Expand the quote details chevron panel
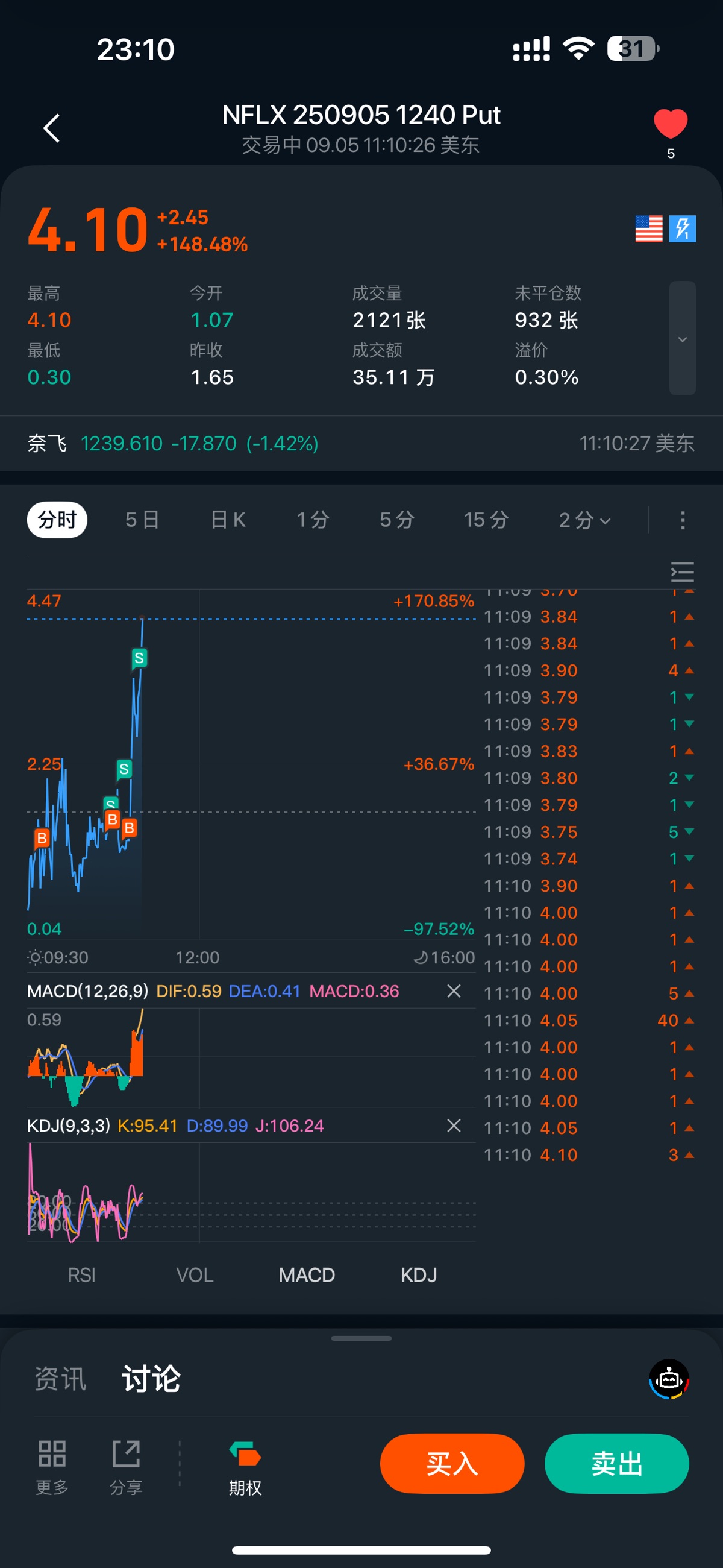Screen dimensions: 723x1568 click(682, 338)
